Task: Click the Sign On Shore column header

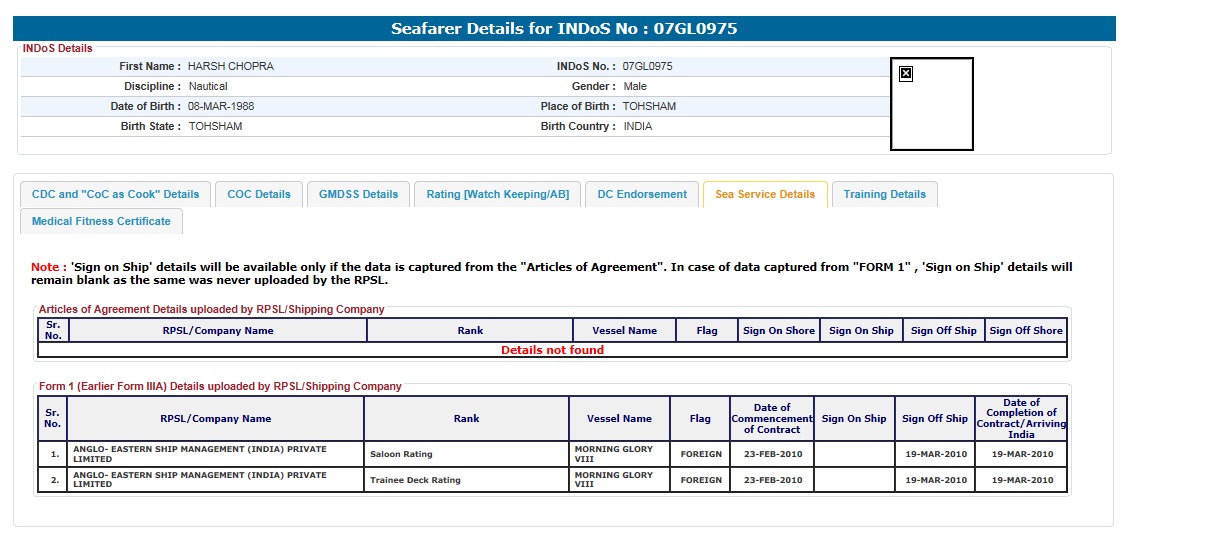Action: pyautogui.click(x=779, y=331)
